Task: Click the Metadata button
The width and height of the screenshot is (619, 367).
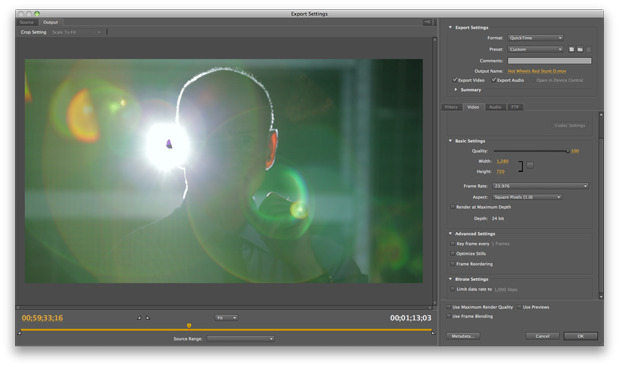Action: point(463,336)
